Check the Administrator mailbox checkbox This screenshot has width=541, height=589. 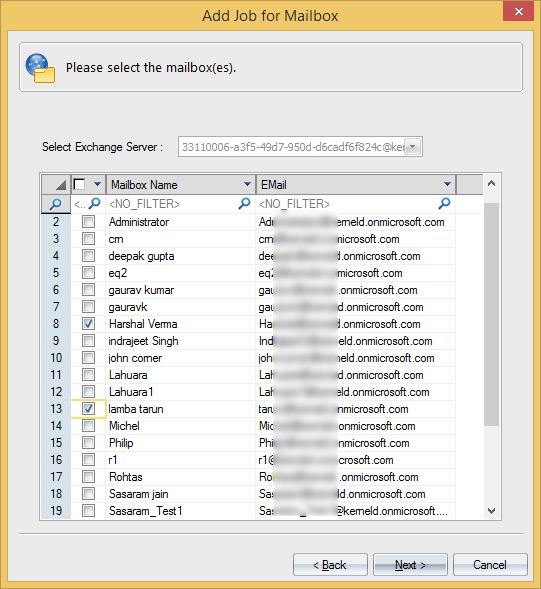click(88, 222)
